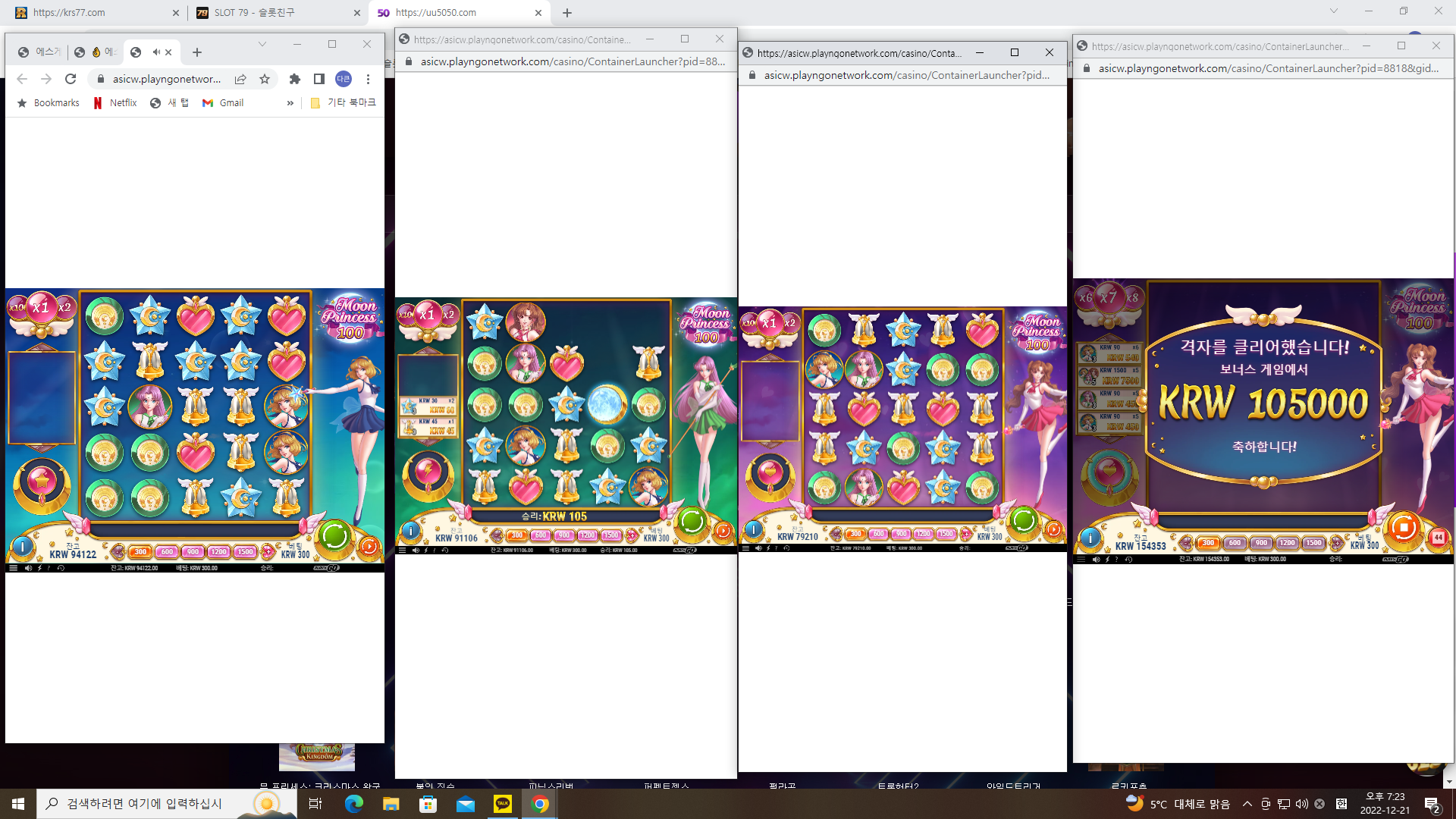
Task: Spin the green button in third game window
Action: coord(1023,520)
